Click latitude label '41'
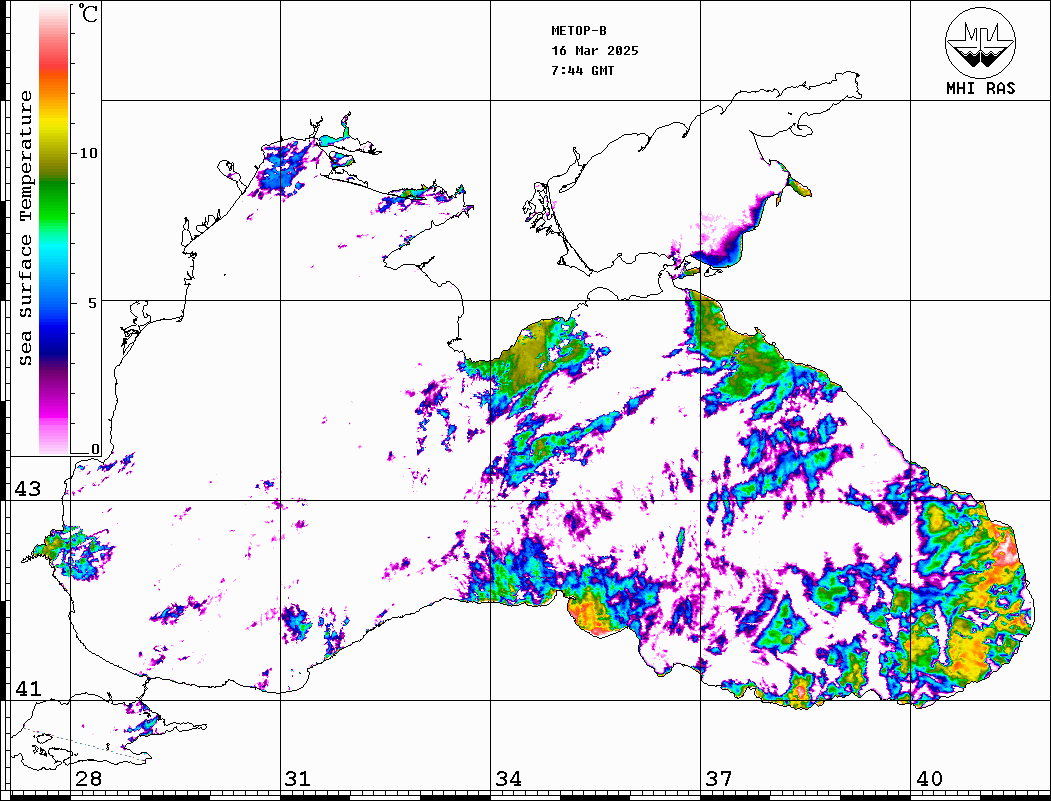1051x801 pixels. pos(28,688)
